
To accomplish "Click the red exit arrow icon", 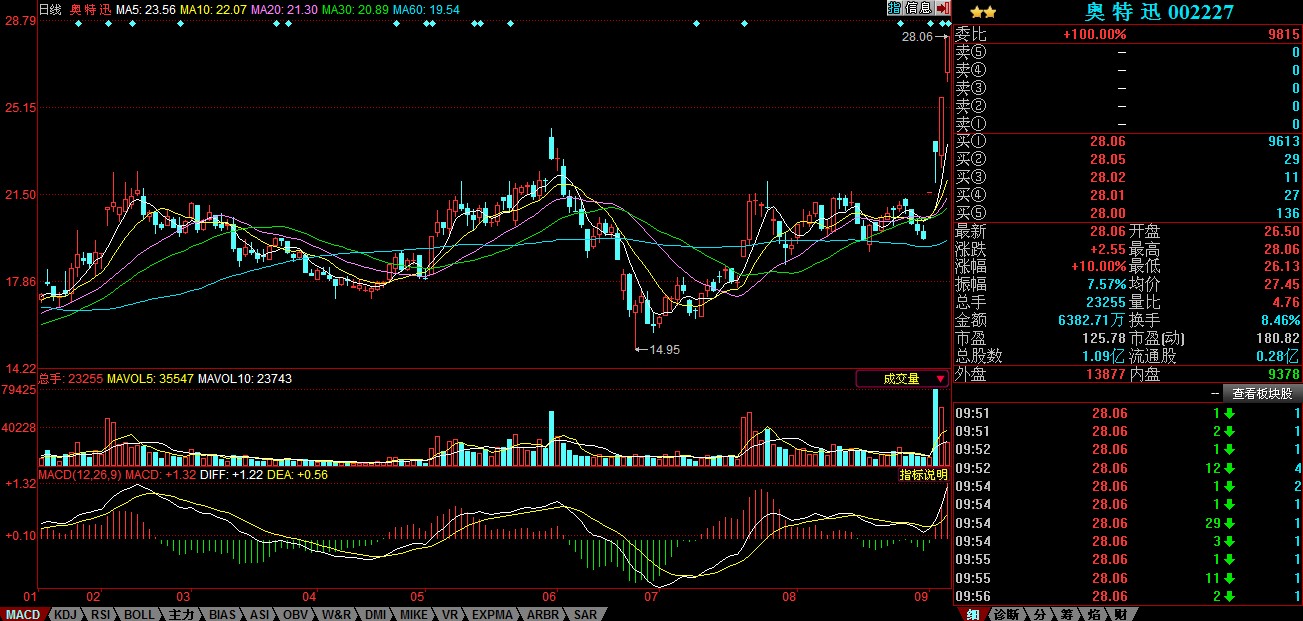I will [x=943, y=8].
